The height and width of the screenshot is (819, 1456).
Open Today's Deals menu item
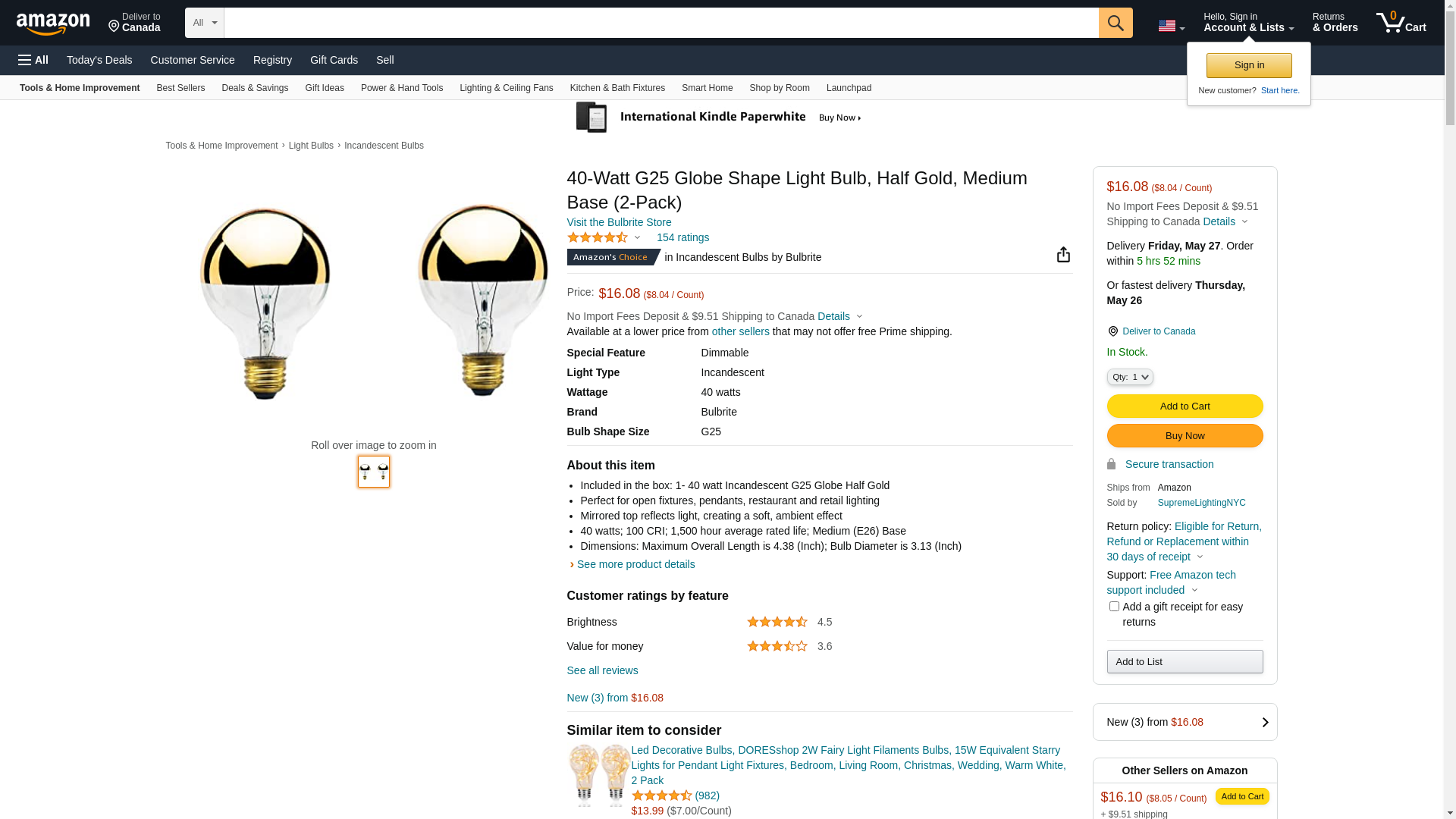point(99,60)
